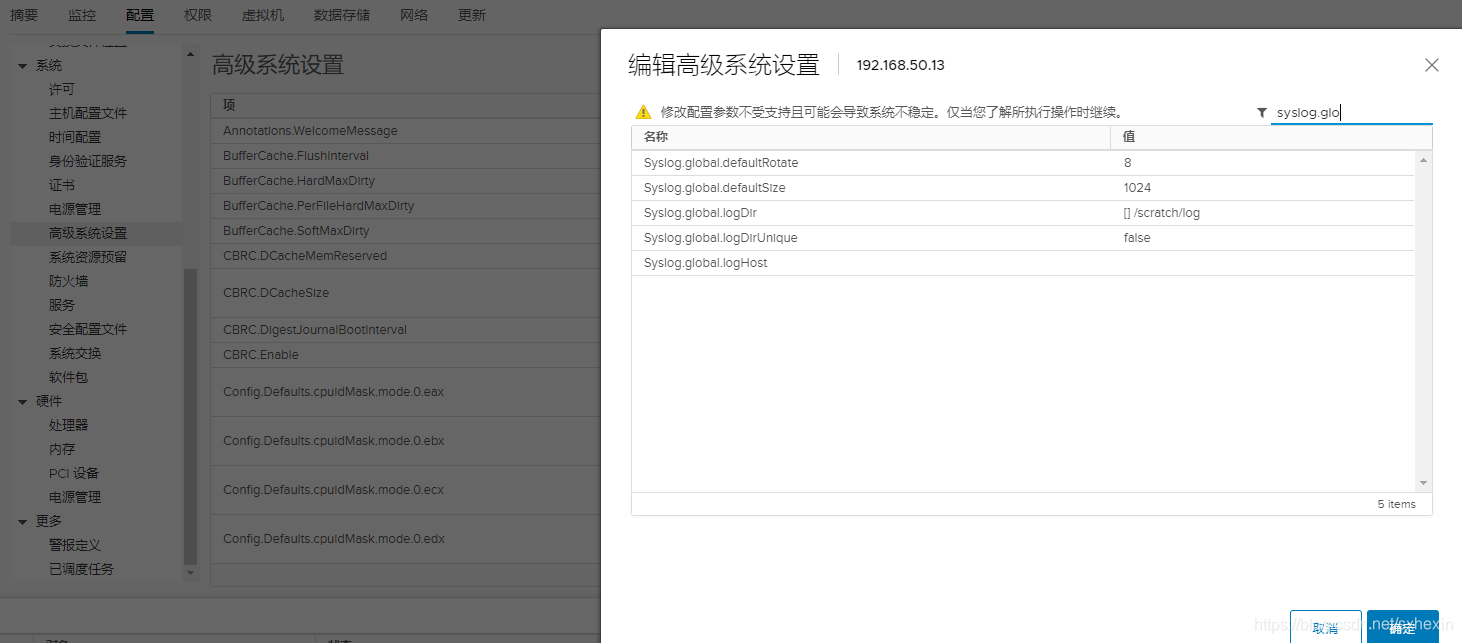Open PCI 设备 in the sidebar
Image resolution: width=1462 pixels, height=643 pixels.
[x=74, y=473]
